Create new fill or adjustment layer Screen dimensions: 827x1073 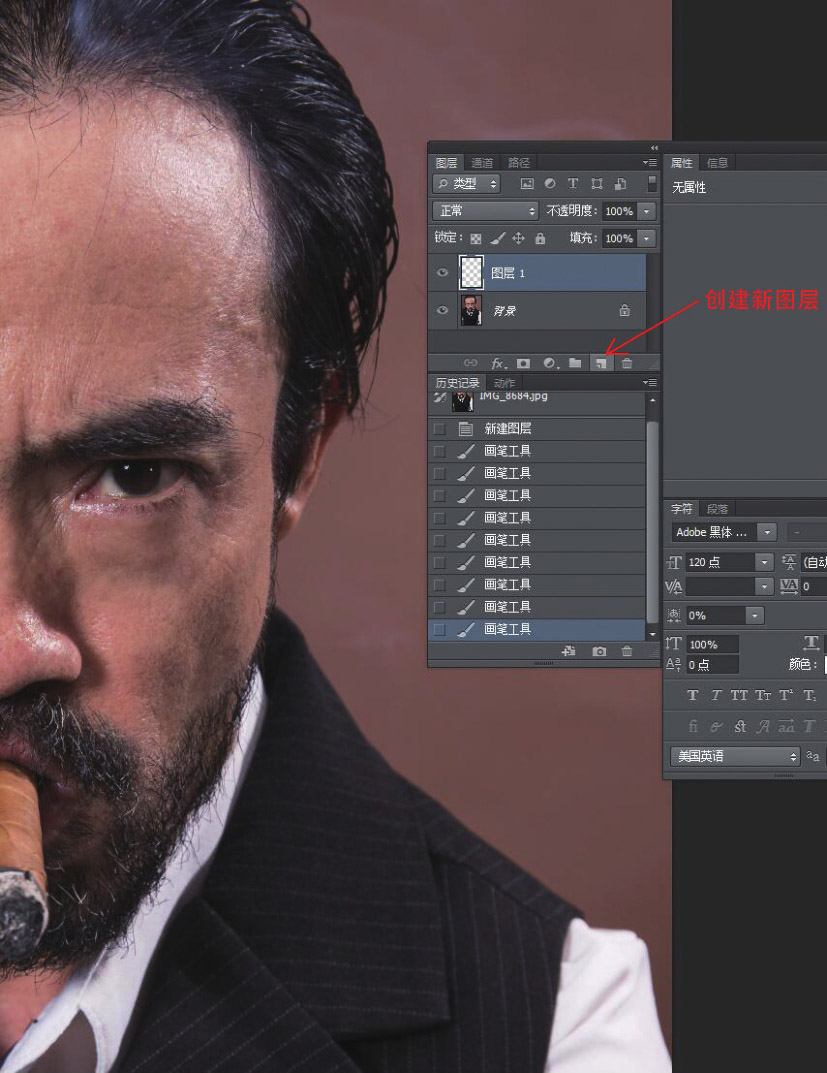click(x=551, y=363)
